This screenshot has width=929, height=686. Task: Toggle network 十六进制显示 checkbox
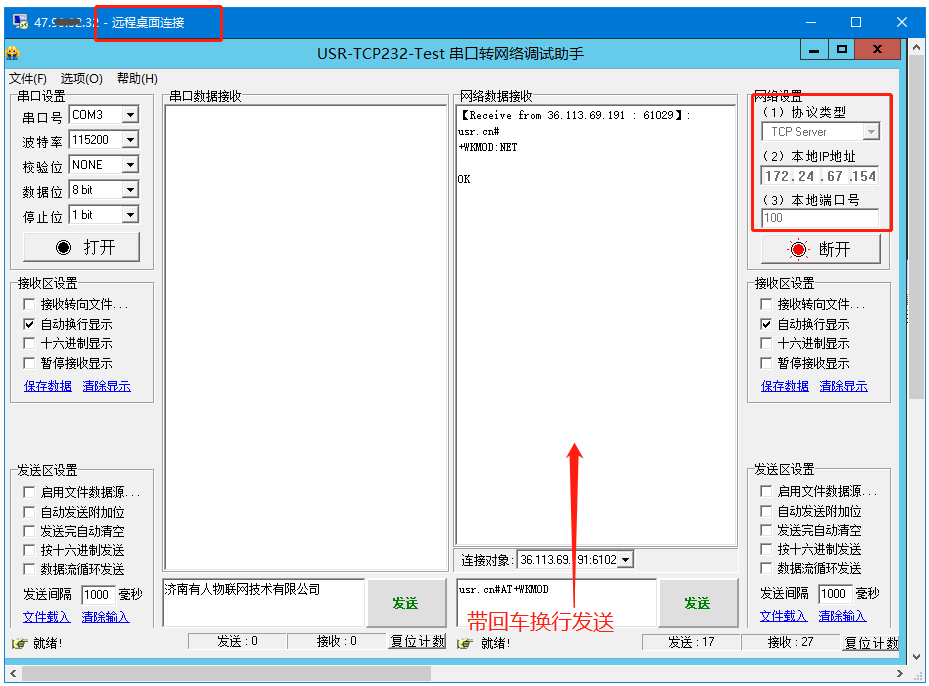pyautogui.click(x=766, y=344)
